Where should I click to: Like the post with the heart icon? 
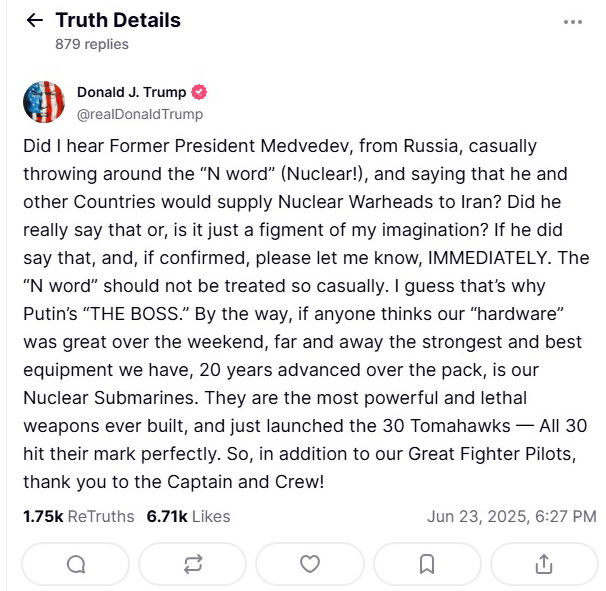[310, 564]
